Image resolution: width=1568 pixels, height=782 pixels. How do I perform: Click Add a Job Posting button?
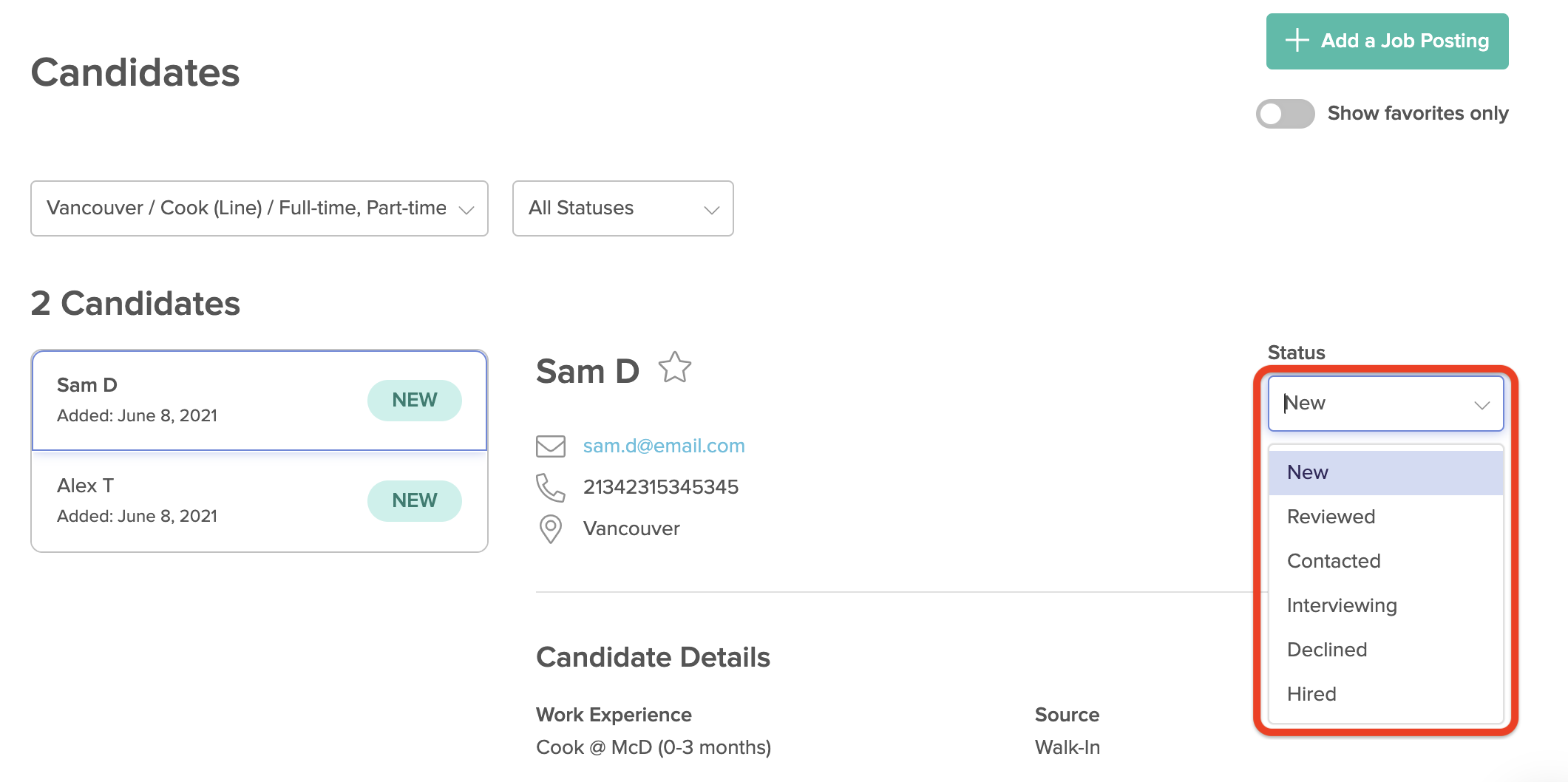click(1387, 41)
